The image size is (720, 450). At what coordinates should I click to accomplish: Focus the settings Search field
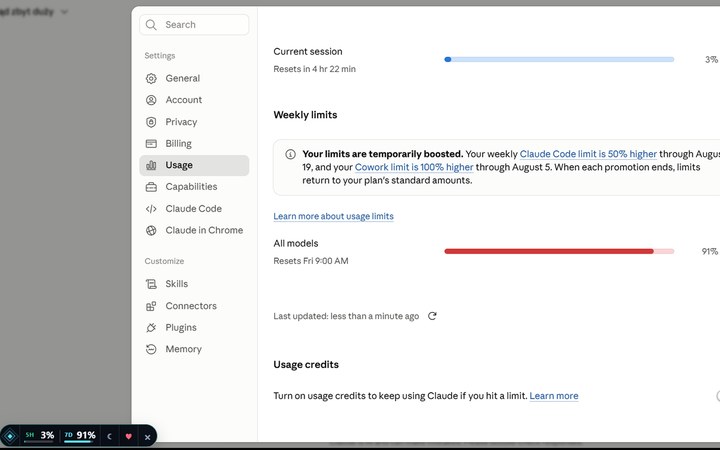click(x=194, y=25)
